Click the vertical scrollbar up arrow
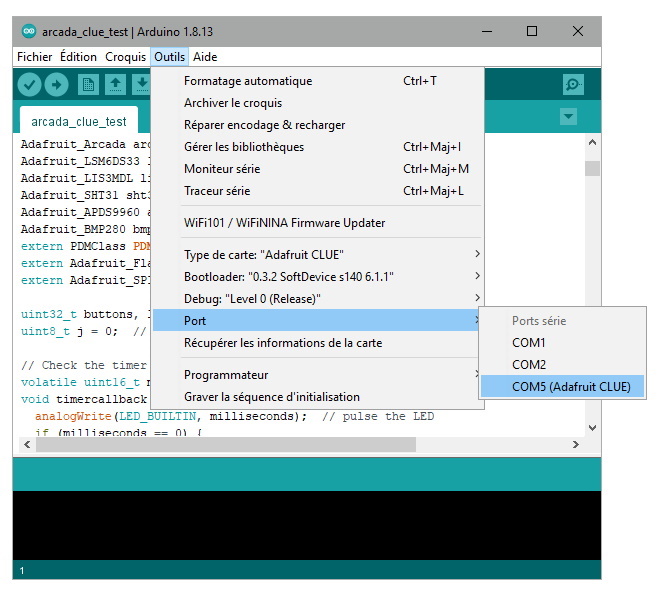The height and width of the screenshot is (592, 659). (593, 142)
